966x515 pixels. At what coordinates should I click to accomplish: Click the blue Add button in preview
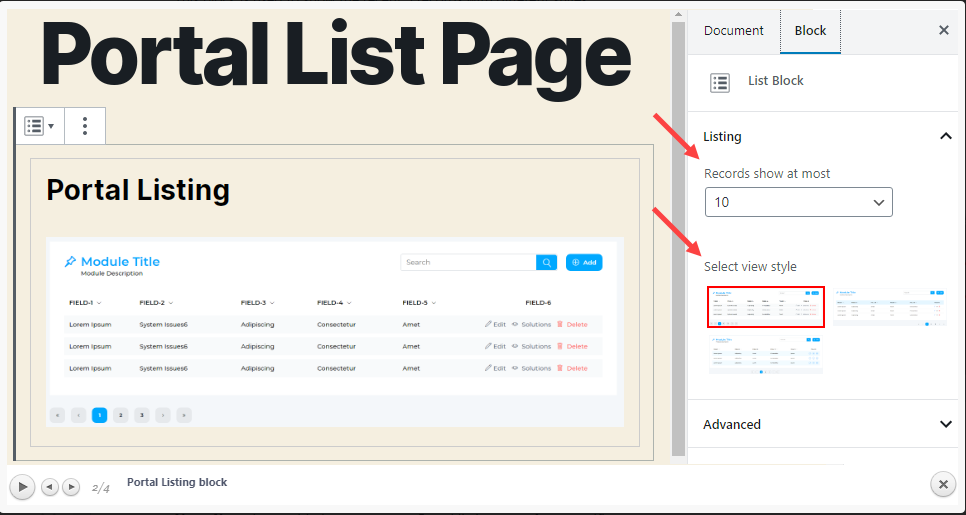584,262
